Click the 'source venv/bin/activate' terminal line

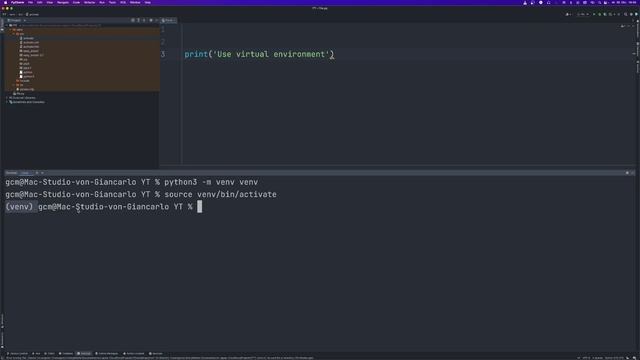[141, 195]
